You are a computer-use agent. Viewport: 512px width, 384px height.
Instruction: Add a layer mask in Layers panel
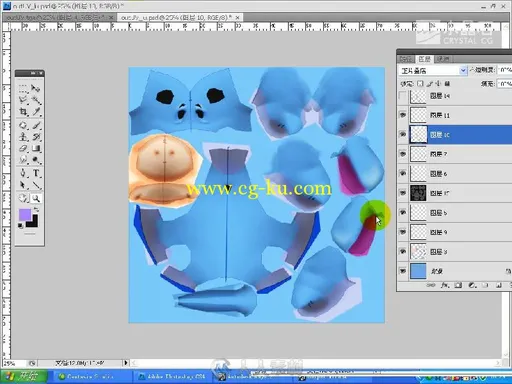(x=458, y=285)
